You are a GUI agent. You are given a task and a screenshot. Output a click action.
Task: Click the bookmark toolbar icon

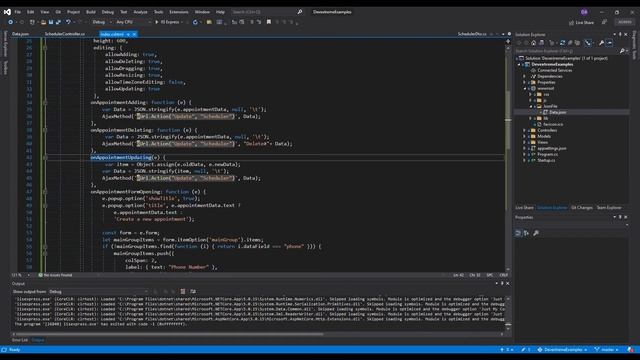[x=269, y=22]
